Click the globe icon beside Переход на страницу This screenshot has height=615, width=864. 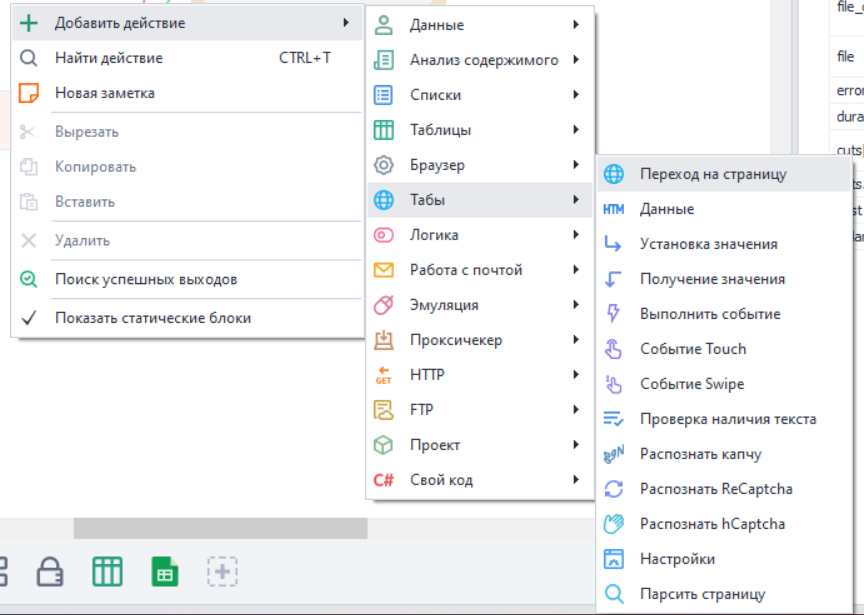(613, 174)
